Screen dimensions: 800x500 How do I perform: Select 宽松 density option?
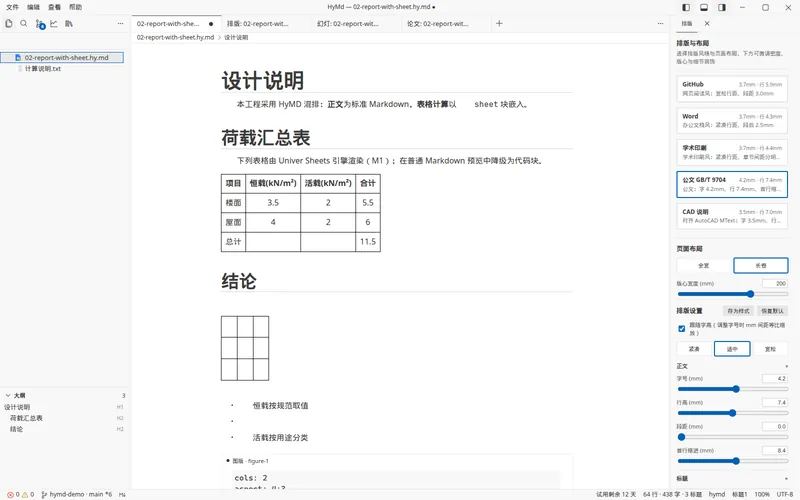[x=770, y=349]
